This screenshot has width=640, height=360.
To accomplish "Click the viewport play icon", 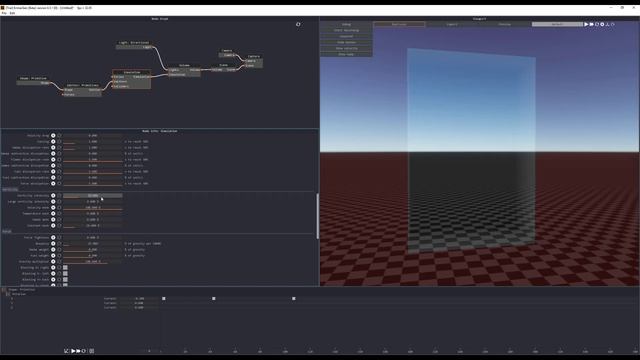I will [x=586, y=24].
